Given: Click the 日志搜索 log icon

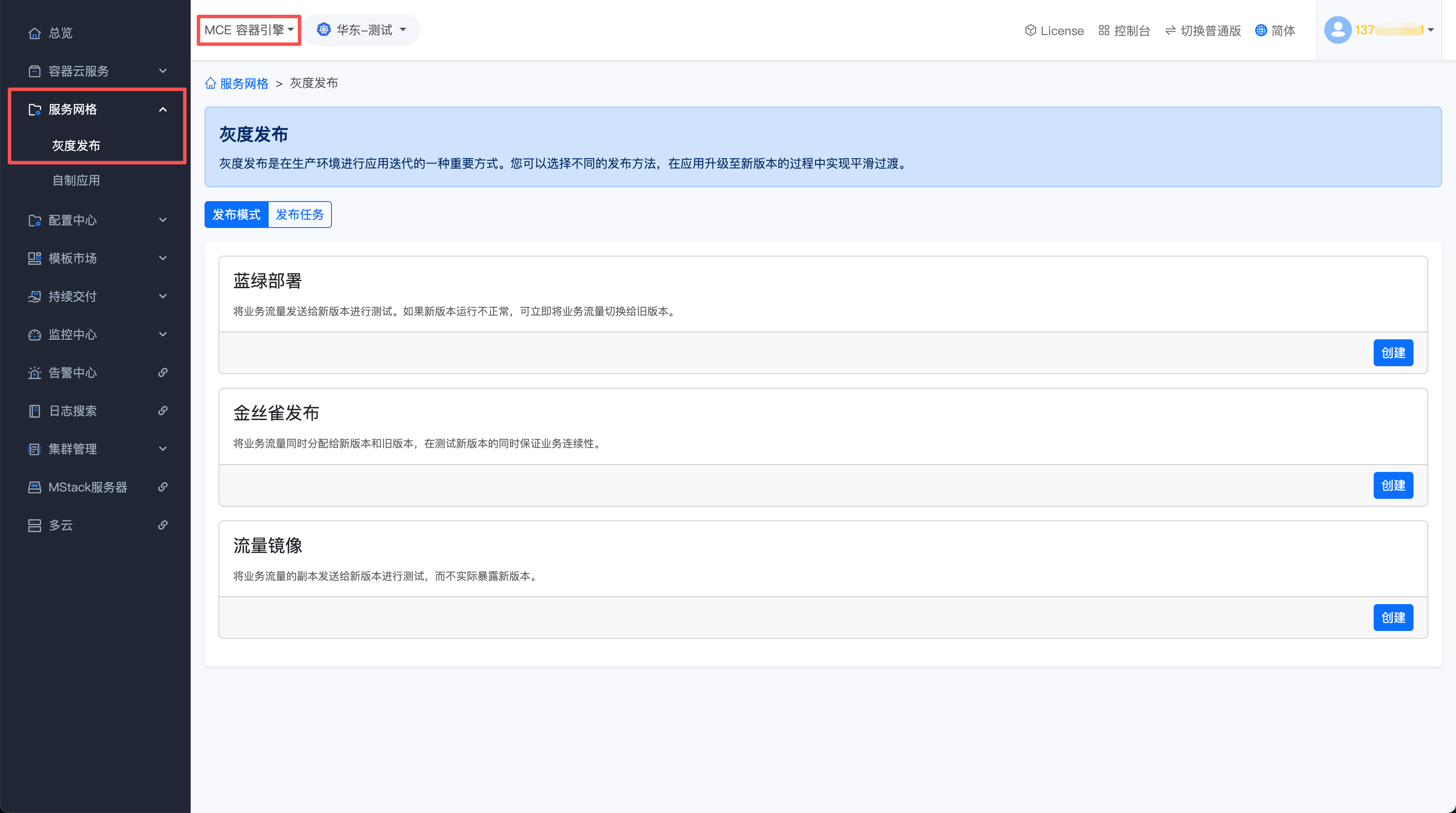Looking at the screenshot, I should pyautogui.click(x=35, y=411).
